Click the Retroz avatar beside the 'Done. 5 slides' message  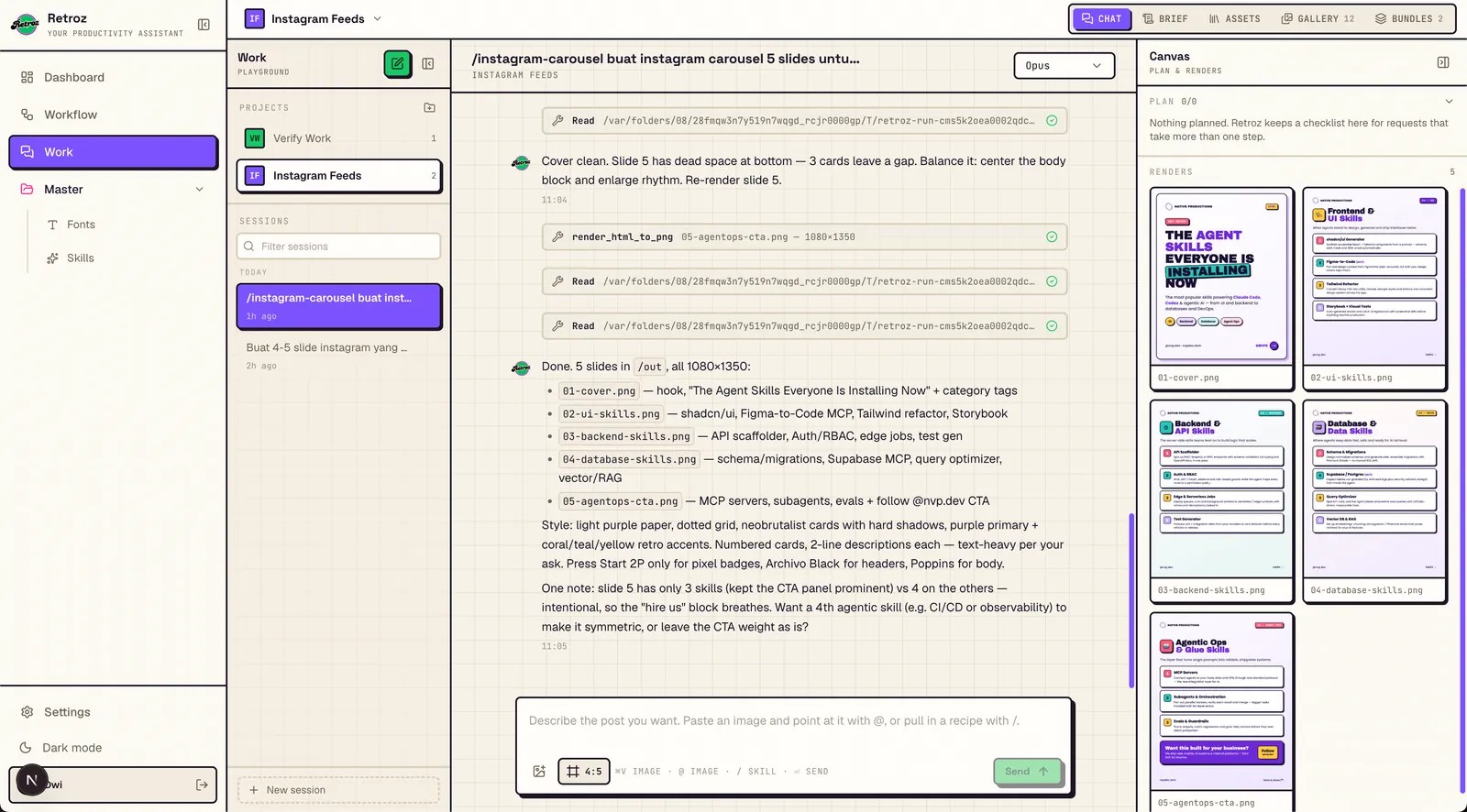tap(521, 368)
